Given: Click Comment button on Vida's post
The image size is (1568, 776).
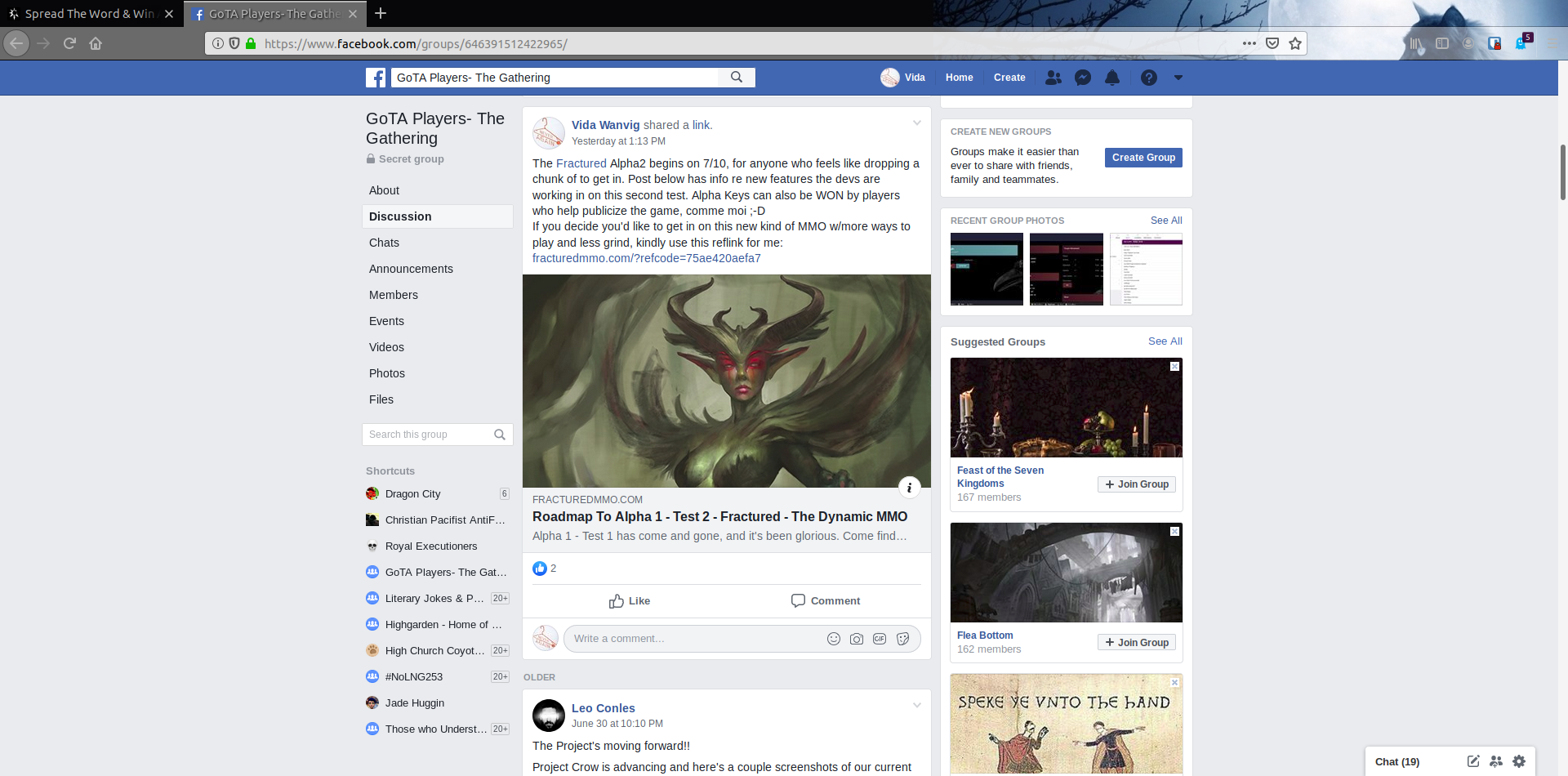Looking at the screenshot, I should [x=826, y=601].
